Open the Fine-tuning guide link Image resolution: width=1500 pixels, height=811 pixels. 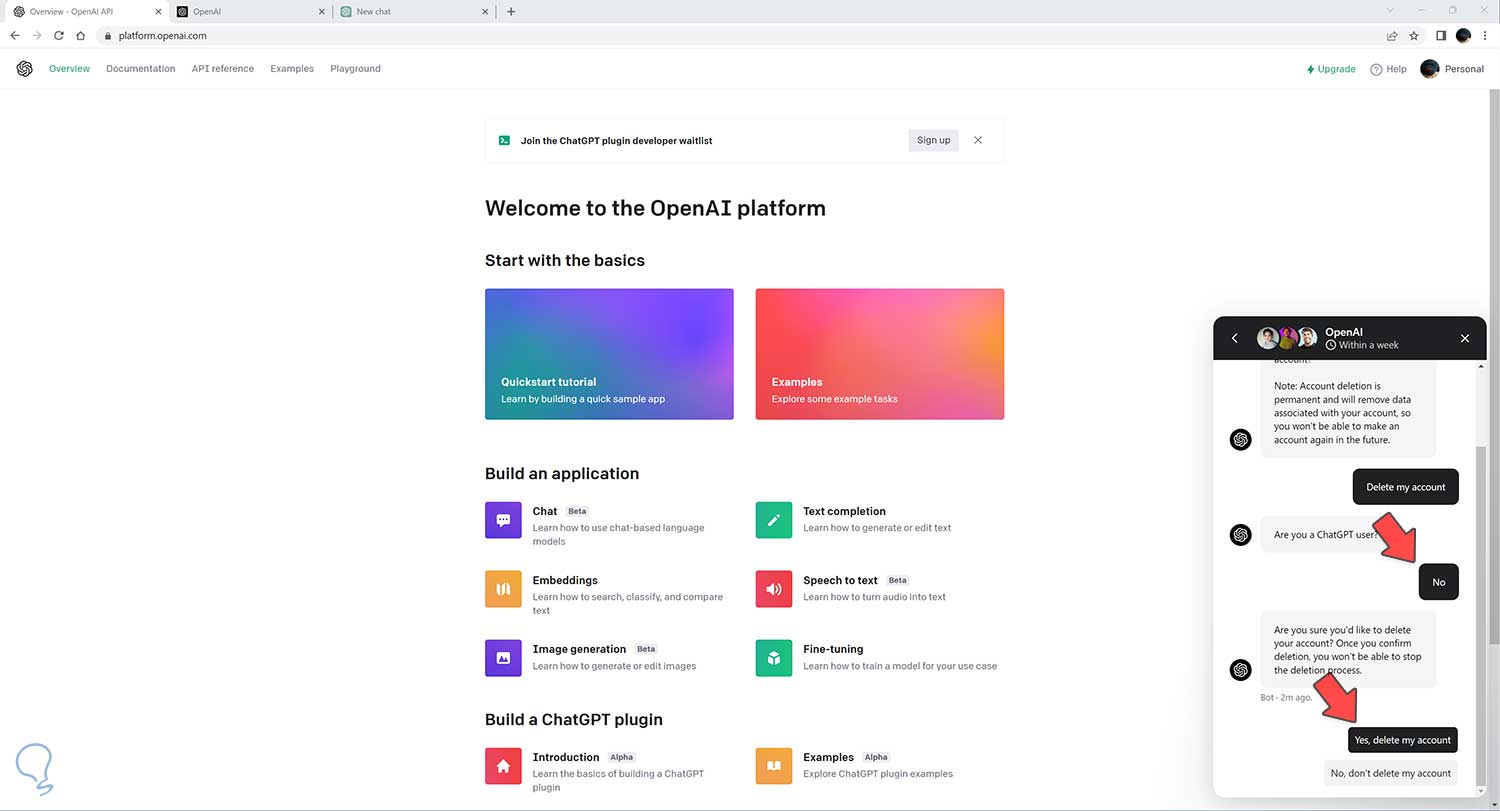point(833,649)
